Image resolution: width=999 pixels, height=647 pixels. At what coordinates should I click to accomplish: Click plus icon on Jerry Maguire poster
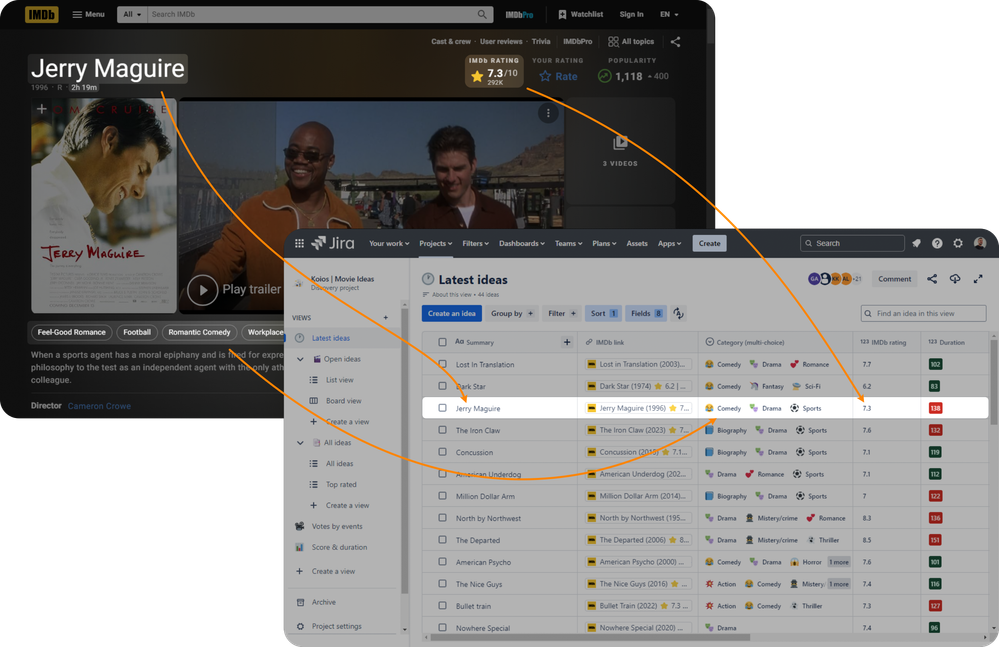click(41, 109)
